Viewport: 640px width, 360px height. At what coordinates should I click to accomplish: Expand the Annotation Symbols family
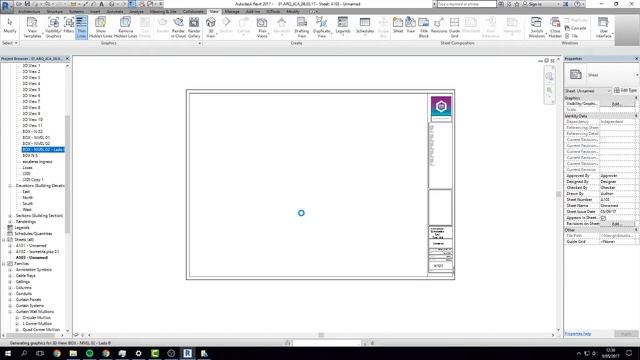[x=10, y=270]
